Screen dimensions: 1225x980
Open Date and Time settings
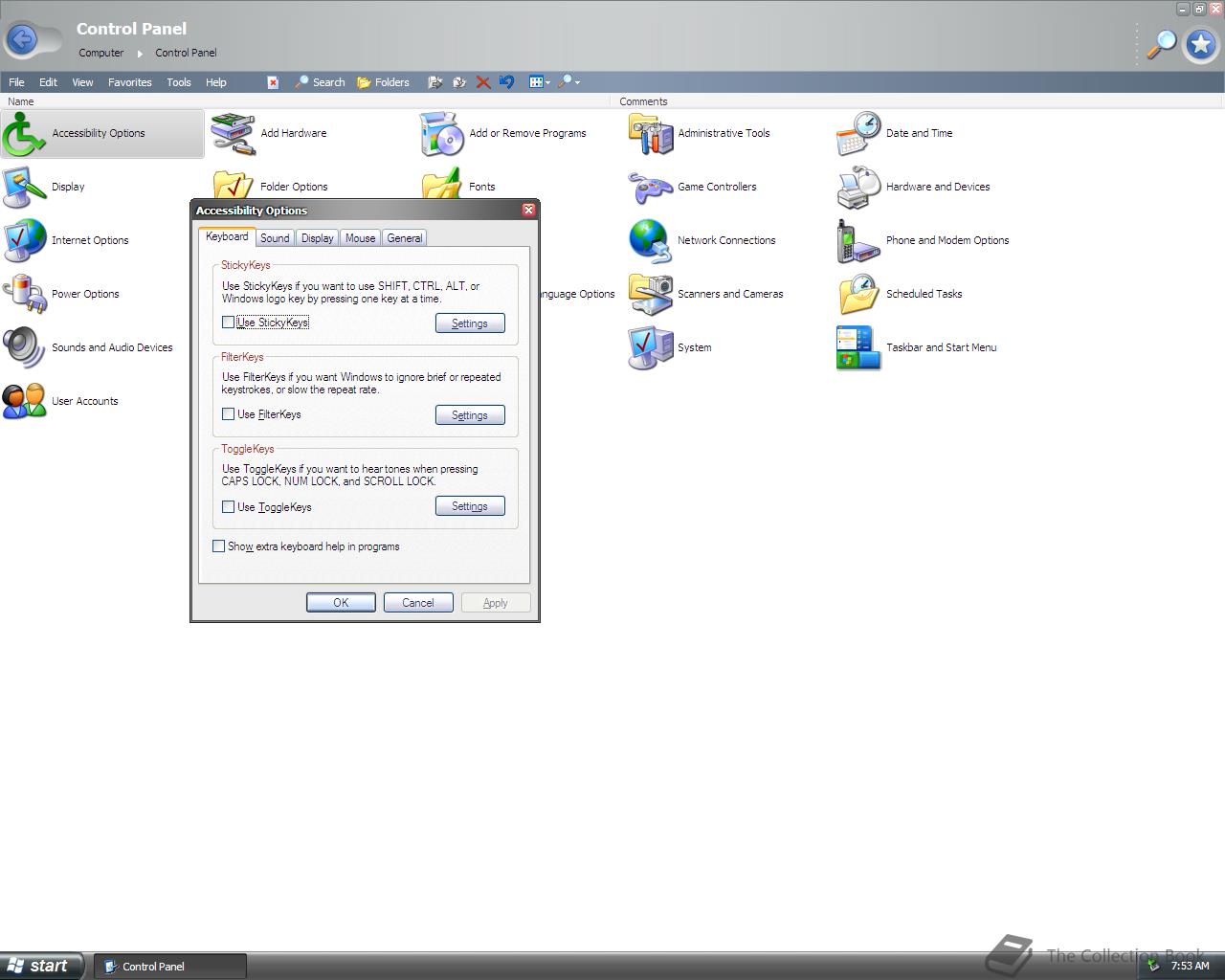[x=894, y=133]
